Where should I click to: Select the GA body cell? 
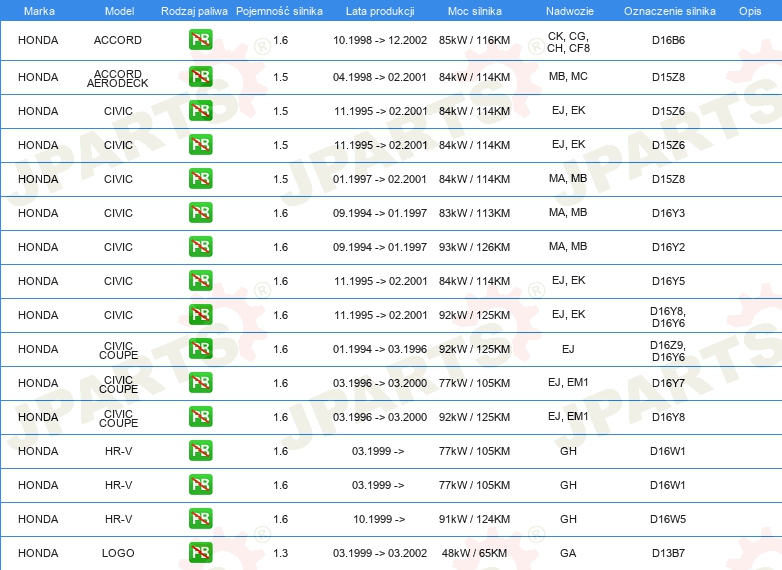tap(568, 553)
